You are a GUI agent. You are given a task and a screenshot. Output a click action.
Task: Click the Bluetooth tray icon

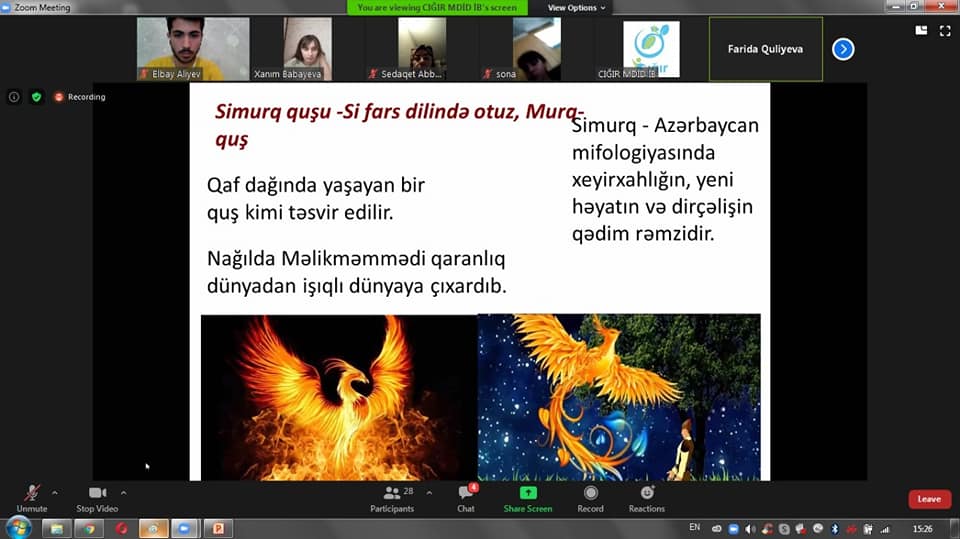pos(834,529)
